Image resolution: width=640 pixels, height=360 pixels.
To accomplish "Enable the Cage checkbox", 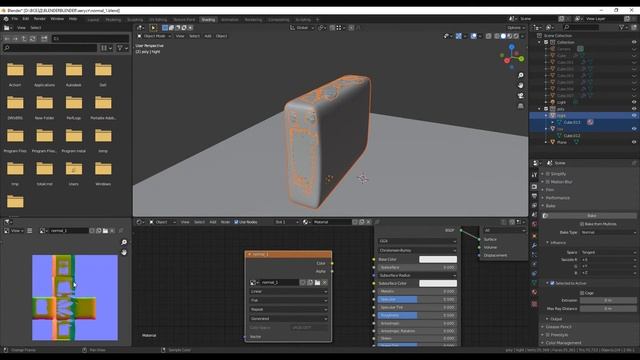I will [x=582, y=293].
